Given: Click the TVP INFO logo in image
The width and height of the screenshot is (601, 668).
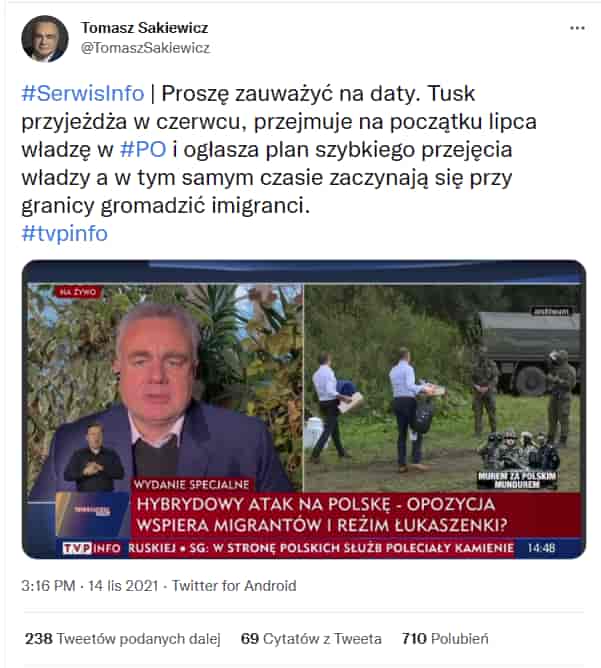Looking at the screenshot, I should (x=92, y=548).
